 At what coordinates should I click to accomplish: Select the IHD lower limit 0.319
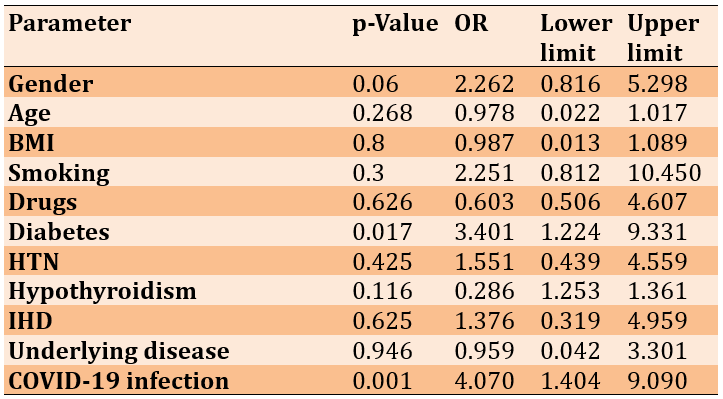pyautogui.click(x=570, y=321)
